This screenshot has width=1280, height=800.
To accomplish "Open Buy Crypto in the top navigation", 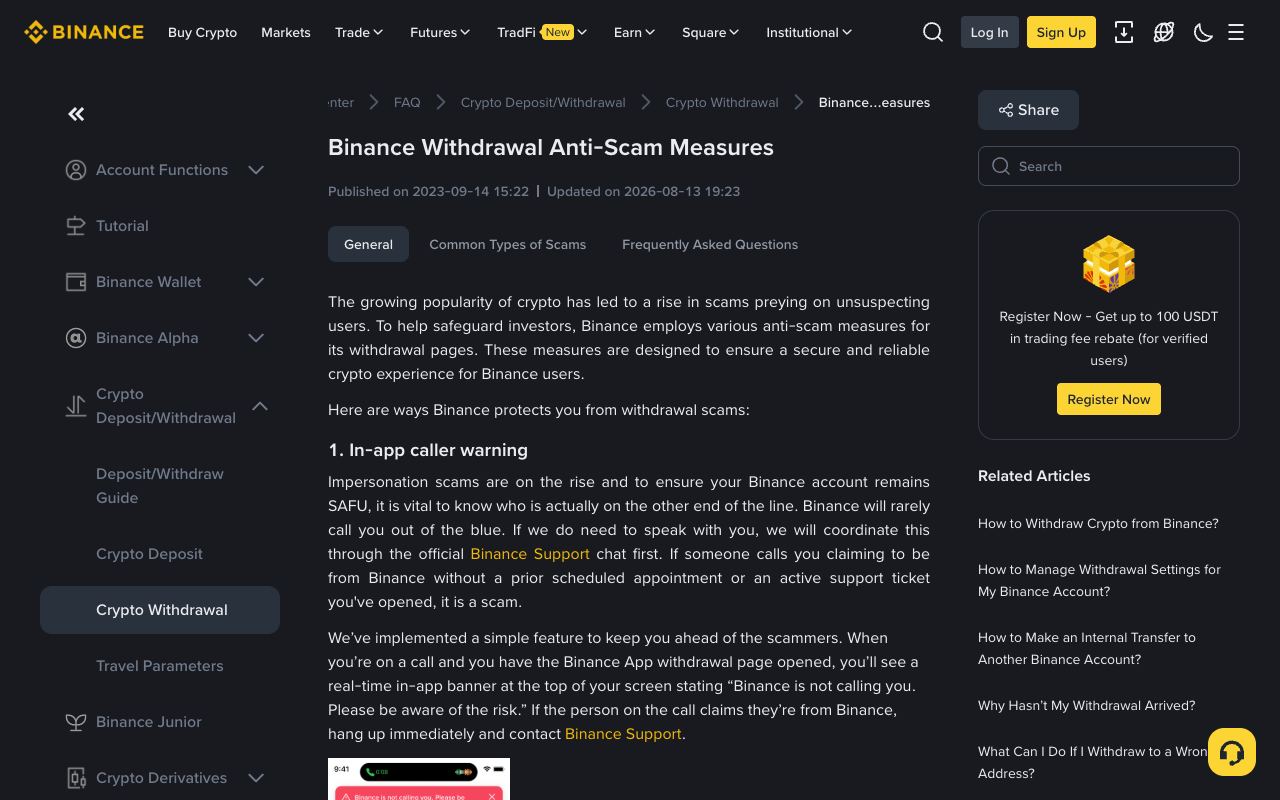I will pyautogui.click(x=203, y=32).
